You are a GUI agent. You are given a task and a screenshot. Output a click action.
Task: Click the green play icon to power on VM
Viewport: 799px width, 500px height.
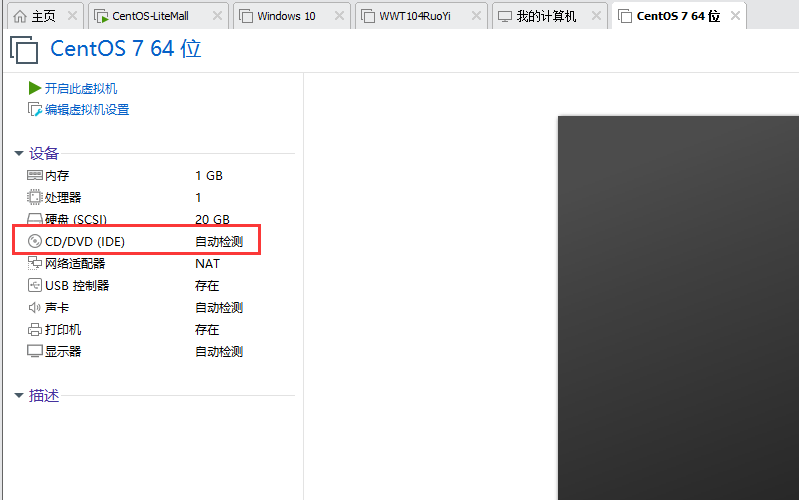(35, 89)
